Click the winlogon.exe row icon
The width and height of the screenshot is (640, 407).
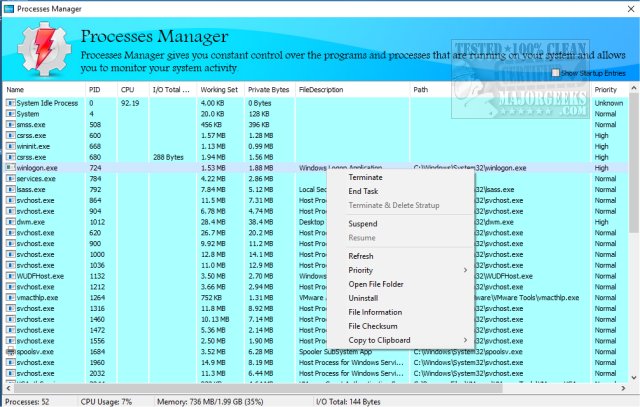(11, 168)
